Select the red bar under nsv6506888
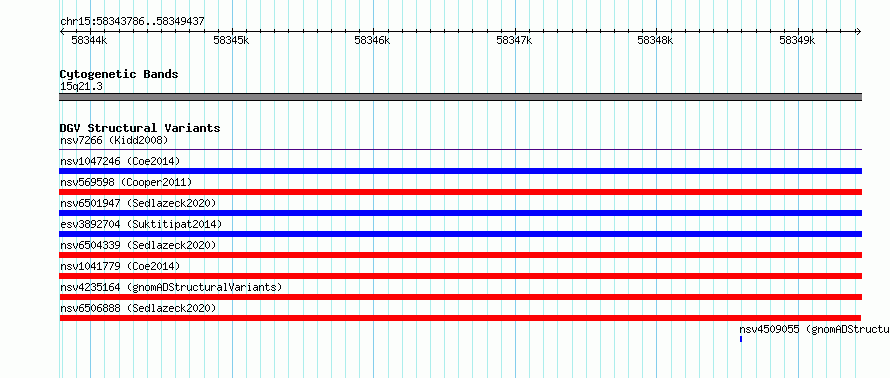This screenshot has height=378, width=890. point(461,318)
